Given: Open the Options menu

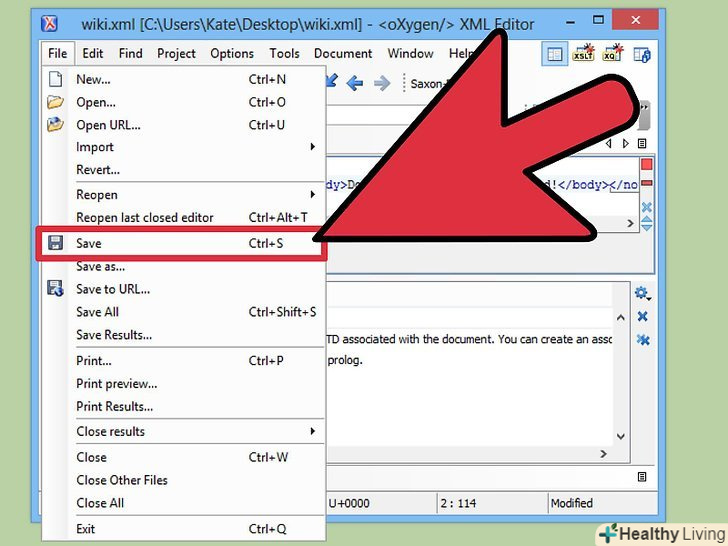Looking at the screenshot, I should point(232,53).
